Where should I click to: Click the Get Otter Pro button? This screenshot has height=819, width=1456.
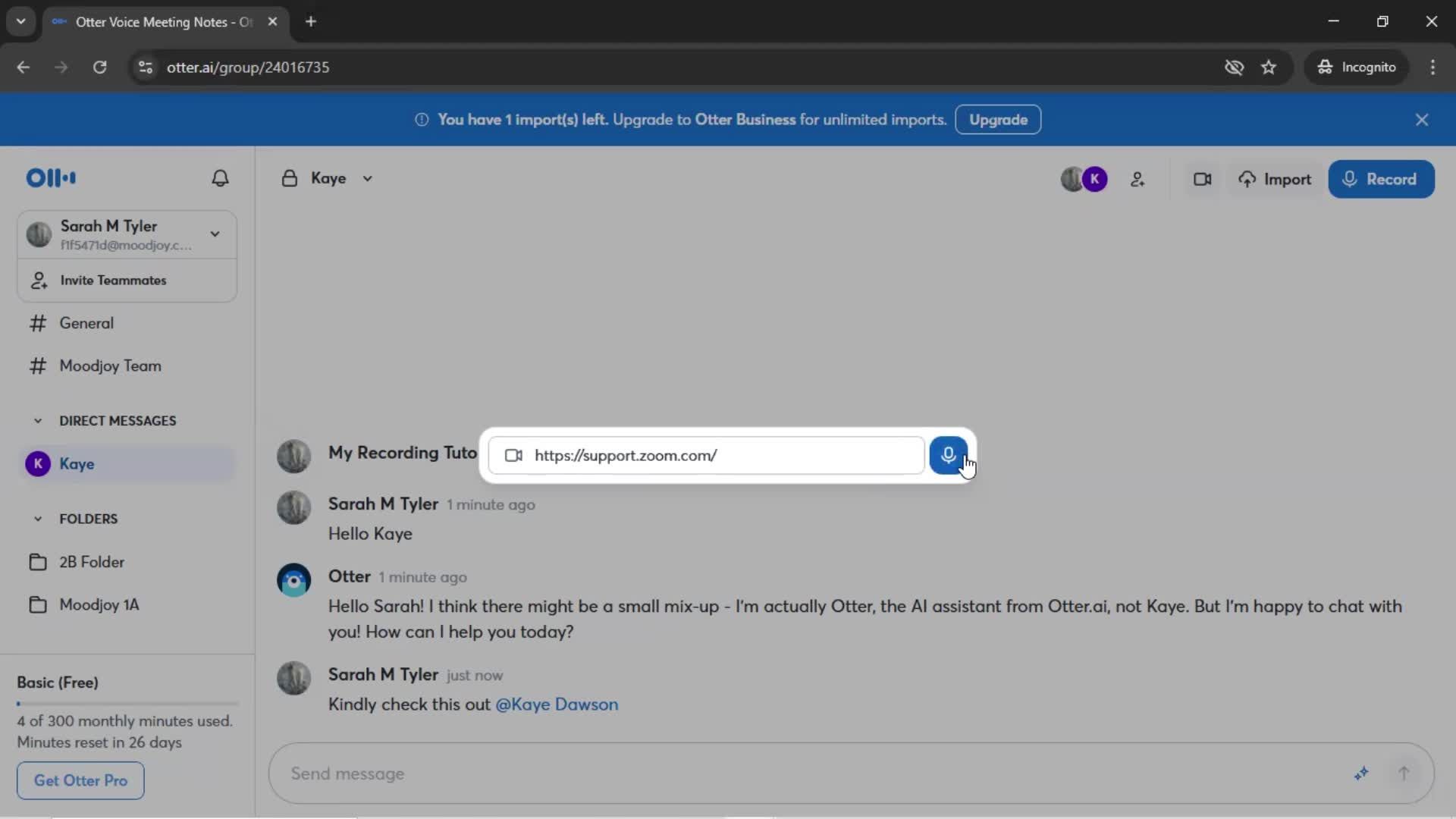(80, 780)
